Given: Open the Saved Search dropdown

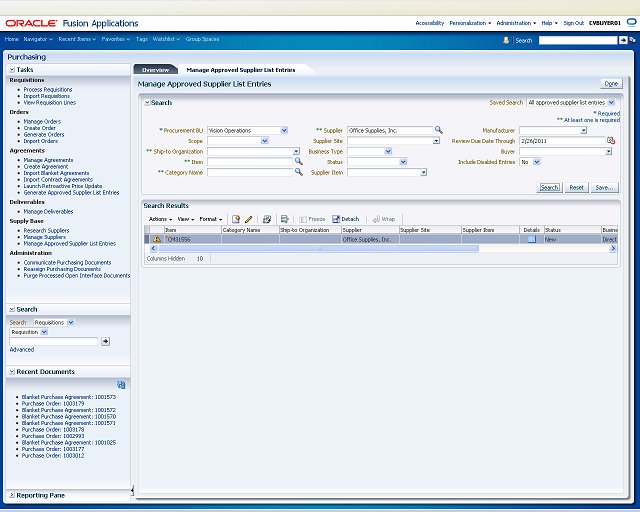Looking at the screenshot, I should (611, 102).
